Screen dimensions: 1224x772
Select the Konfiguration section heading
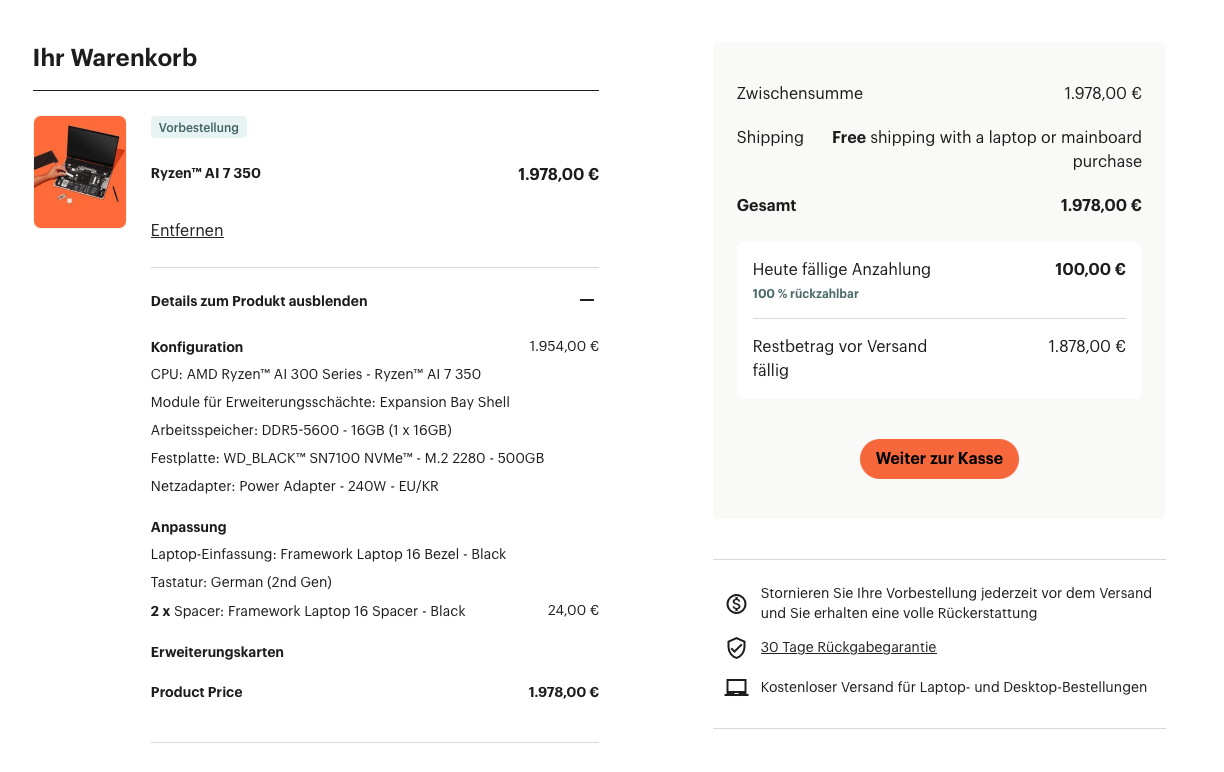(197, 347)
